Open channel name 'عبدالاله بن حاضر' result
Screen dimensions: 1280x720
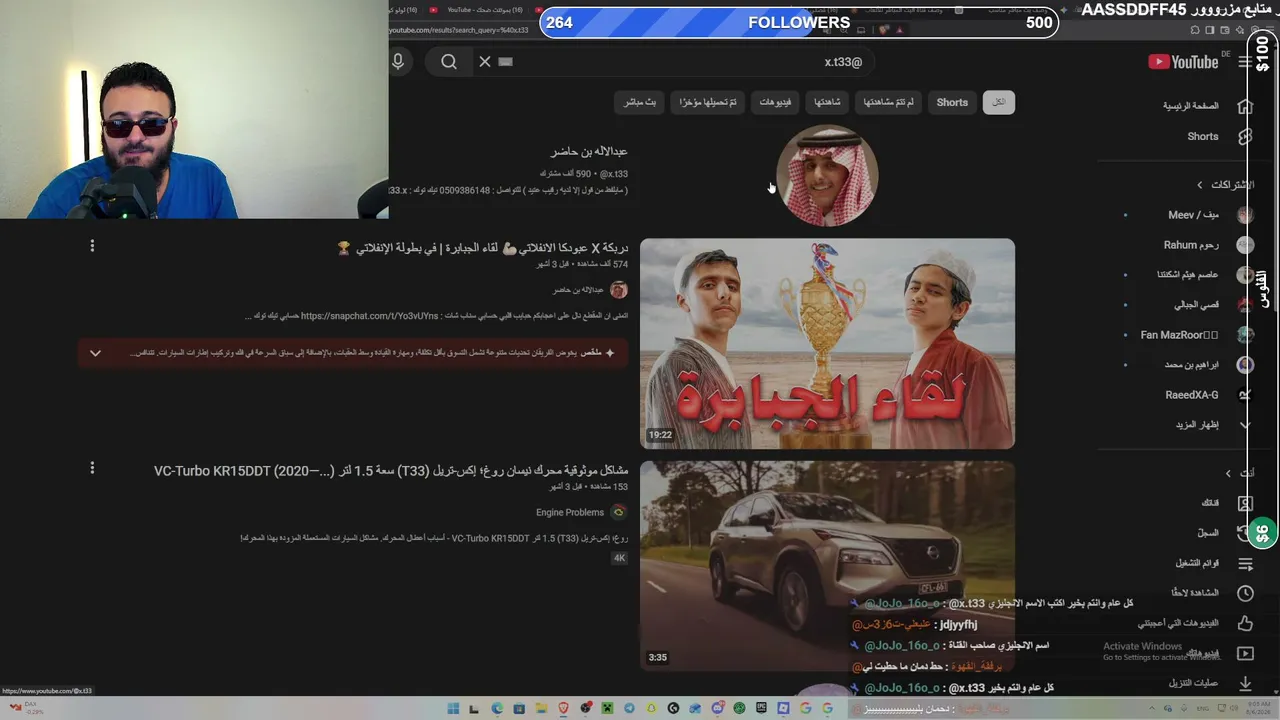[x=589, y=152]
